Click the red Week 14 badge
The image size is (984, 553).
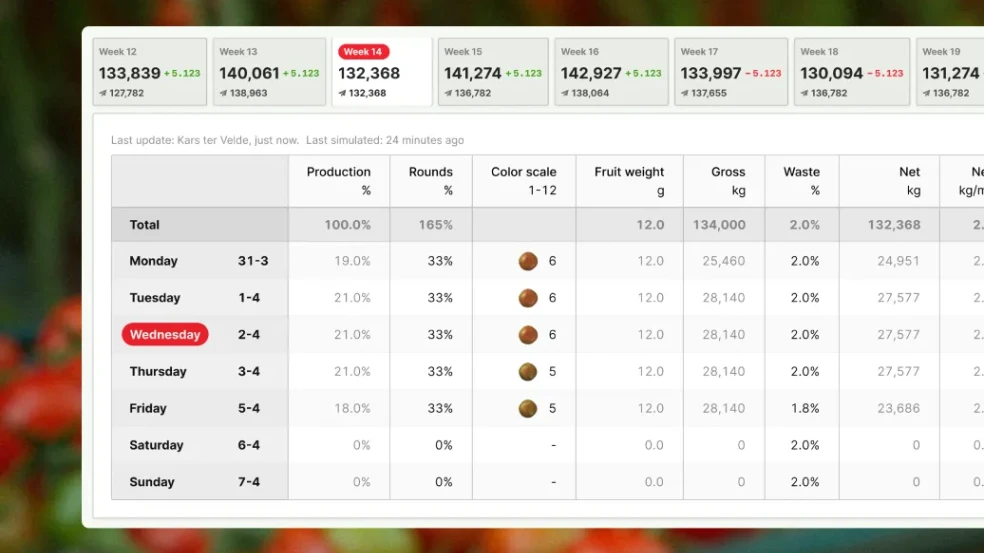click(x=363, y=52)
